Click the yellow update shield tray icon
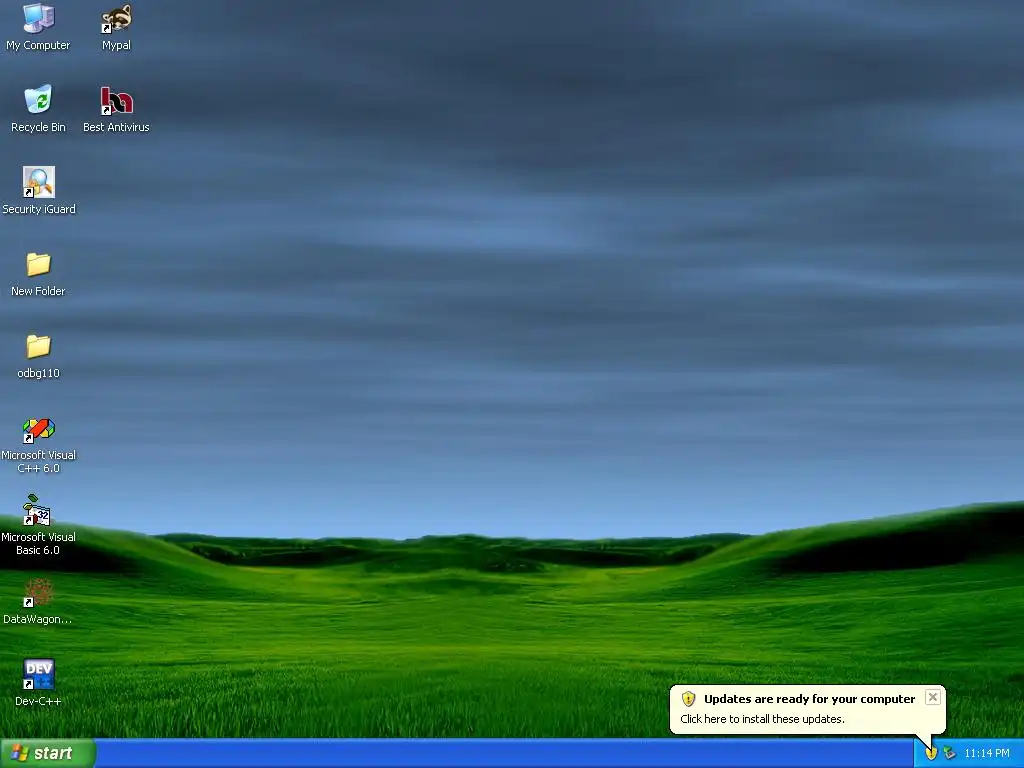 coord(931,754)
